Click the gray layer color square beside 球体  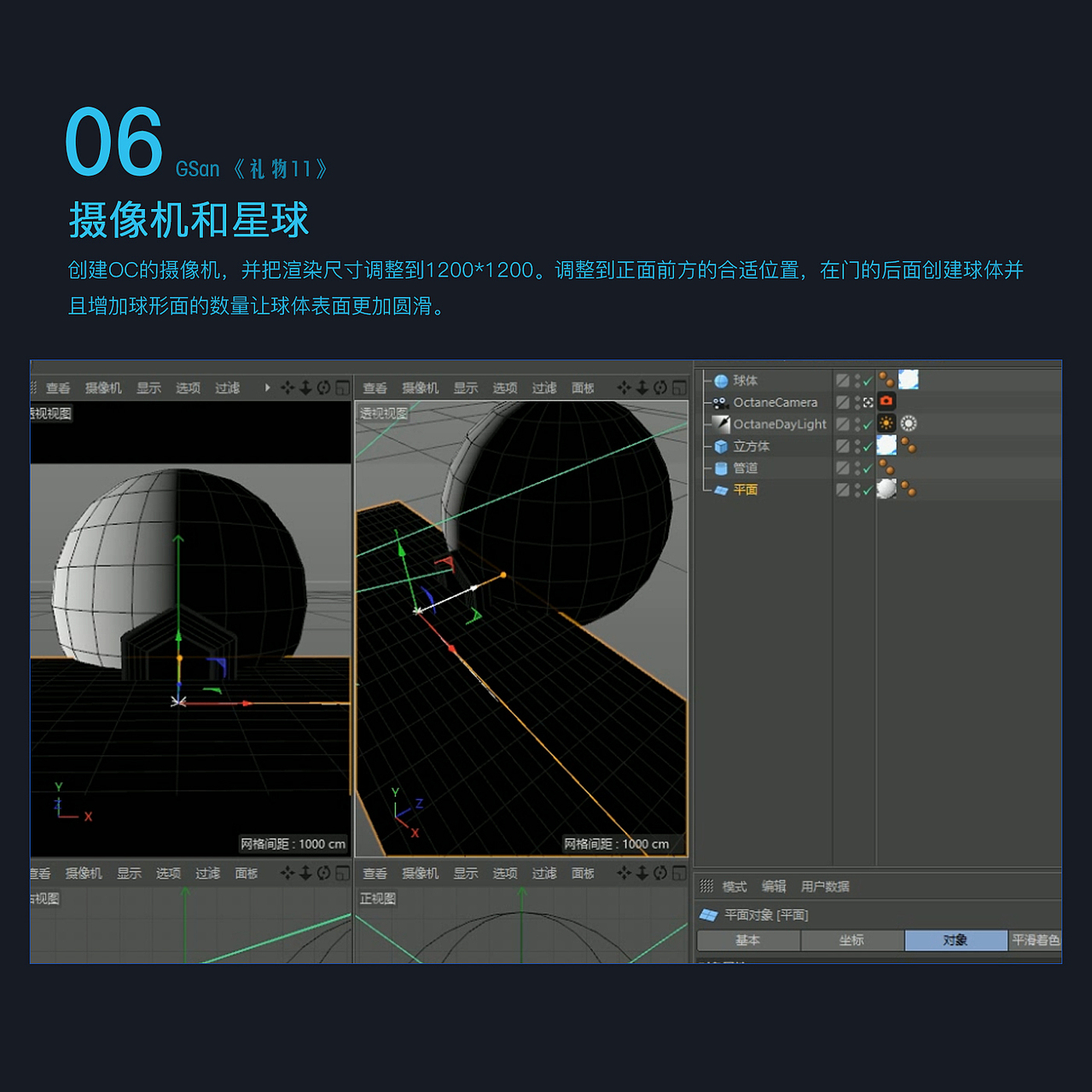tap(844, 381)
